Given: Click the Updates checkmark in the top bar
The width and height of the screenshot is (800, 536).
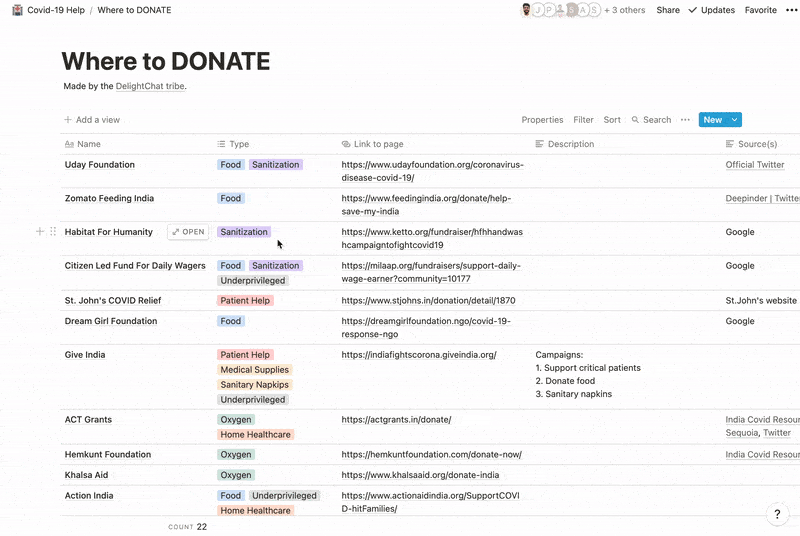Looking at the screenshot, I should point(693,10).
